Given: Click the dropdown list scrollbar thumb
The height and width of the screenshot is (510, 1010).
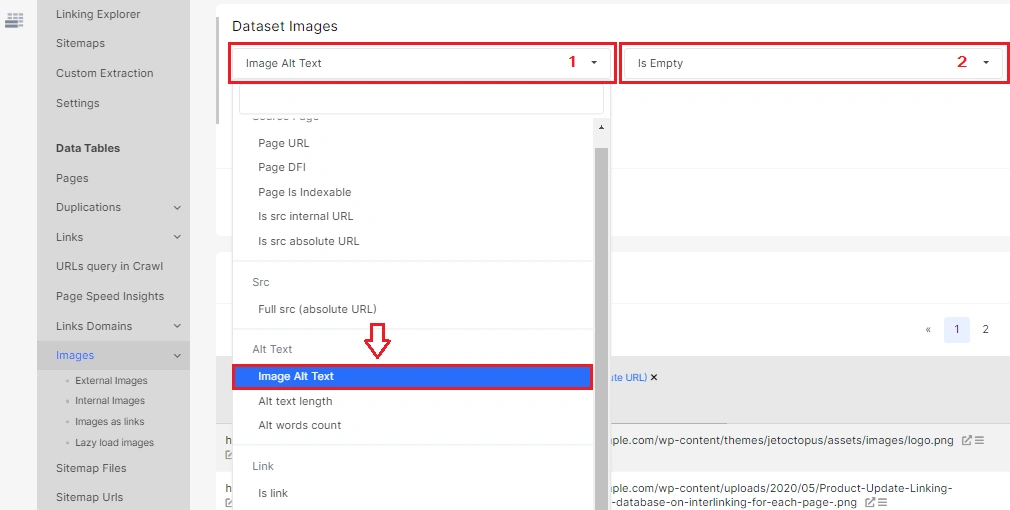Looking at the screenshot, I should (x=601, y=328).
